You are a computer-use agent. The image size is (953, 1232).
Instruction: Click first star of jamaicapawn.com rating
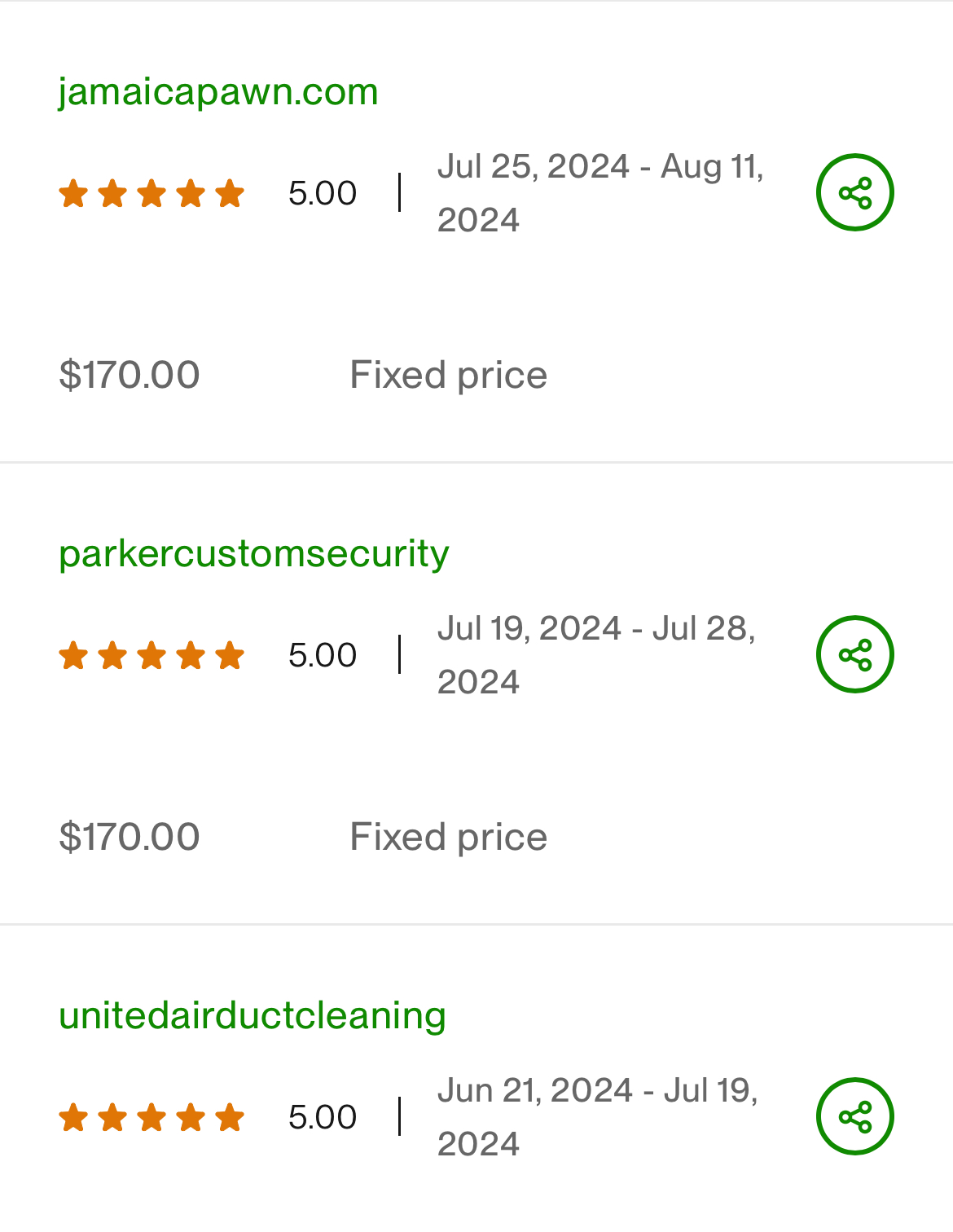[73, 193]
